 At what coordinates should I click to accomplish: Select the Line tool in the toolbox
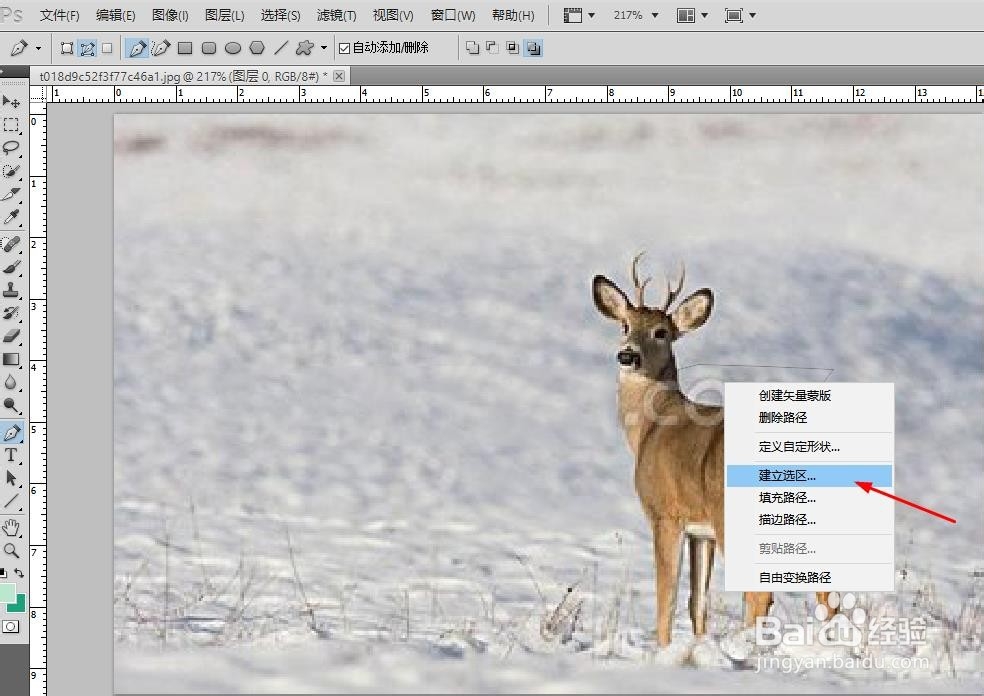coord(11,501)
